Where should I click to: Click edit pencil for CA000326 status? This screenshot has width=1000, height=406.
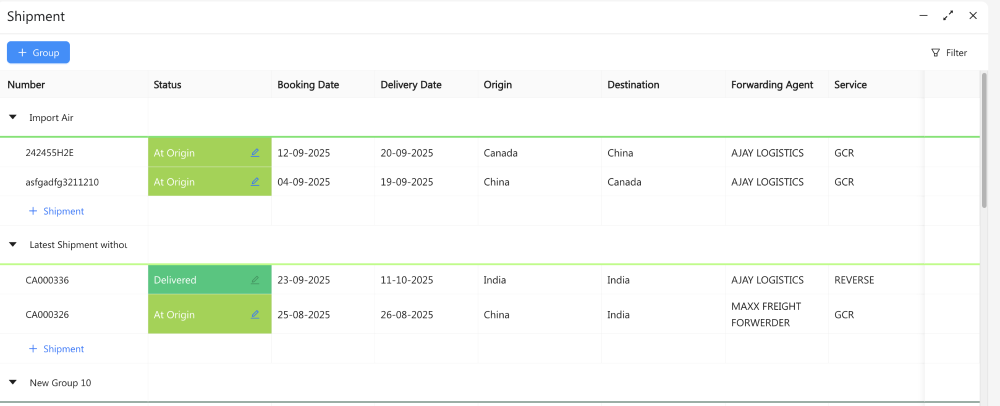tap(255, 314)
